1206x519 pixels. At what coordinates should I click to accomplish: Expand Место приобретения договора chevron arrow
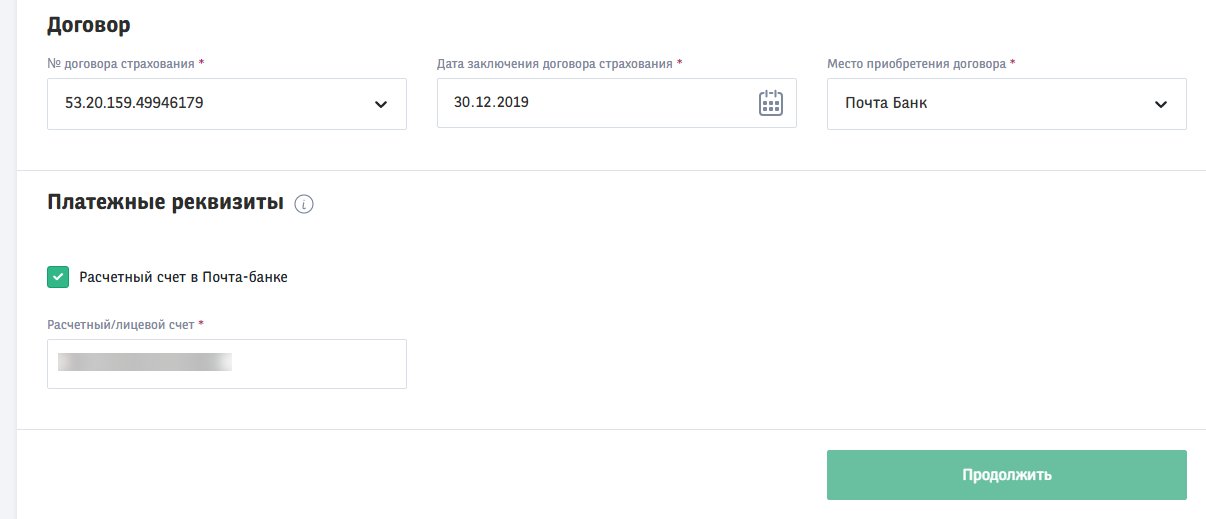point(1160,104)
